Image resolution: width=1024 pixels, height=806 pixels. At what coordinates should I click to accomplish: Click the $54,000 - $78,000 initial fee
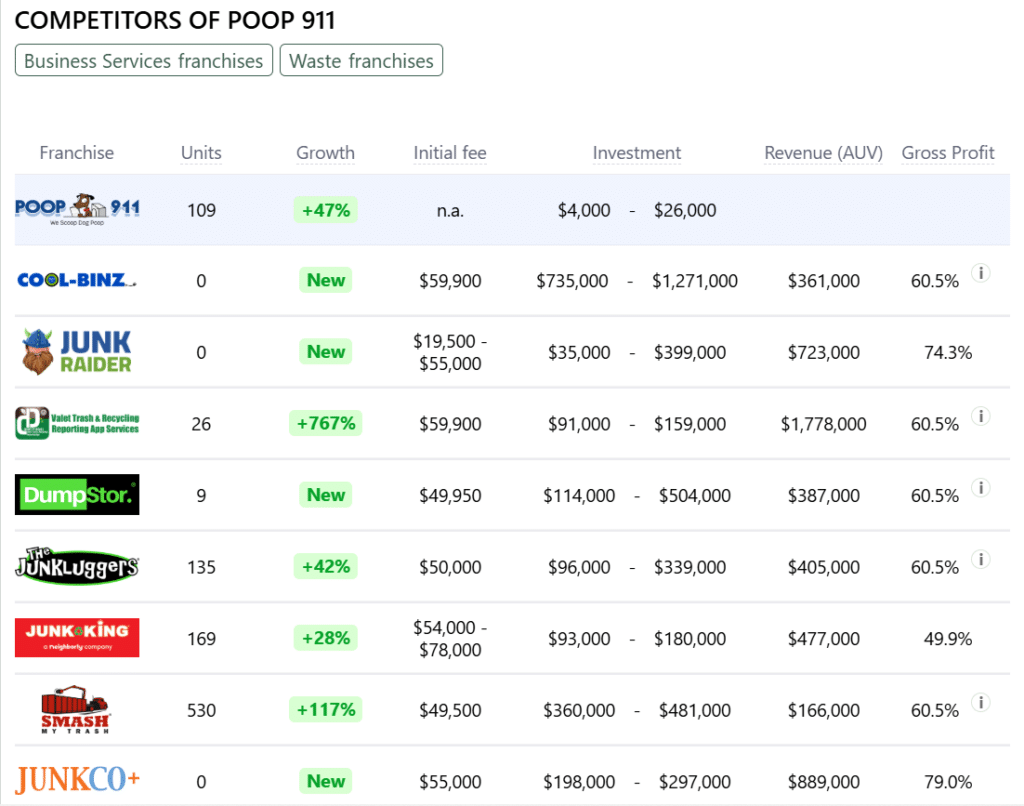450,638
